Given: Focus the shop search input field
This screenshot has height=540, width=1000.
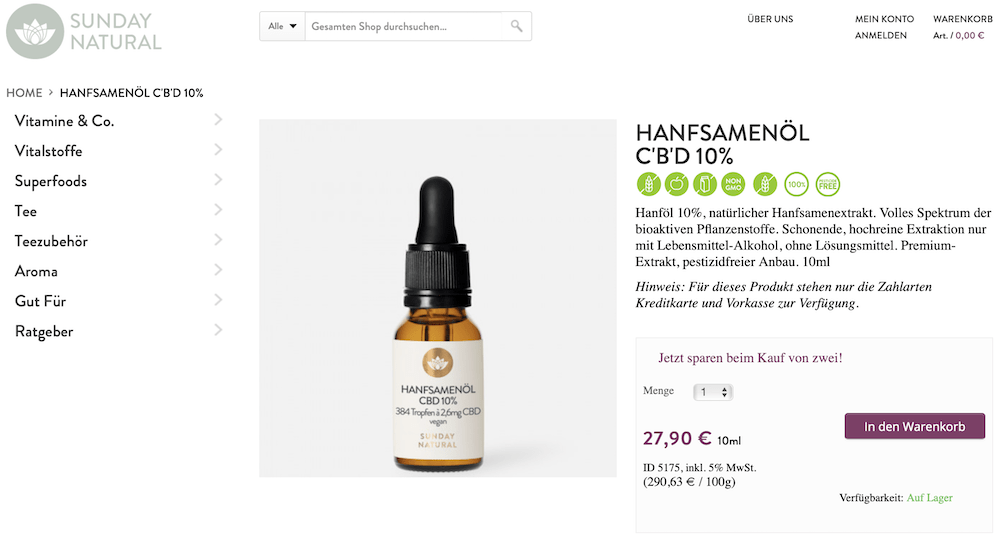Looking at the screenshot, I should pyautogui.click(x=405, y=26).
